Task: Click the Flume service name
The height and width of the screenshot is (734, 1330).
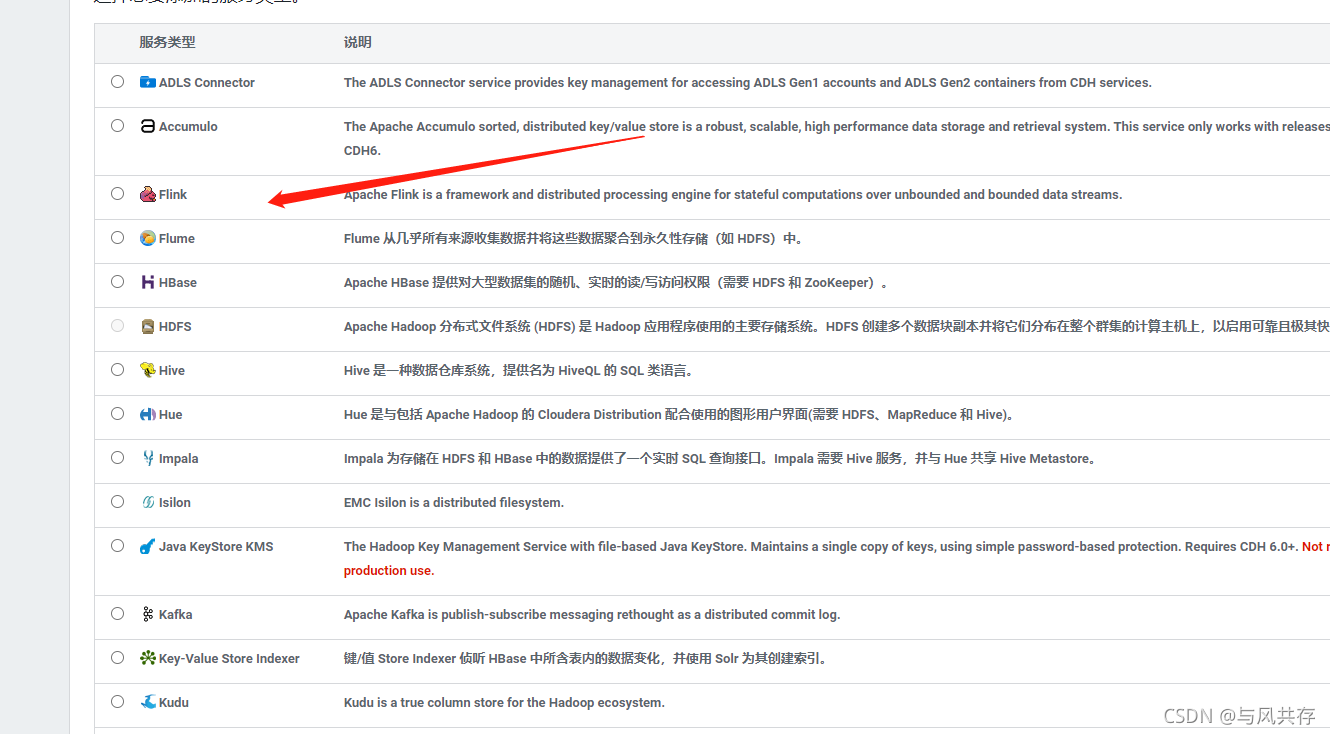Action: pos(177,239)
